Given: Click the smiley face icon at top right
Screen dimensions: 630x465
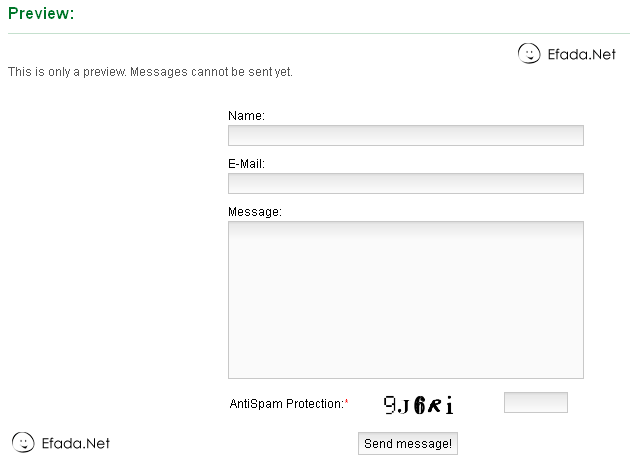Looking at the screenshot, I should tap(529, 54).
